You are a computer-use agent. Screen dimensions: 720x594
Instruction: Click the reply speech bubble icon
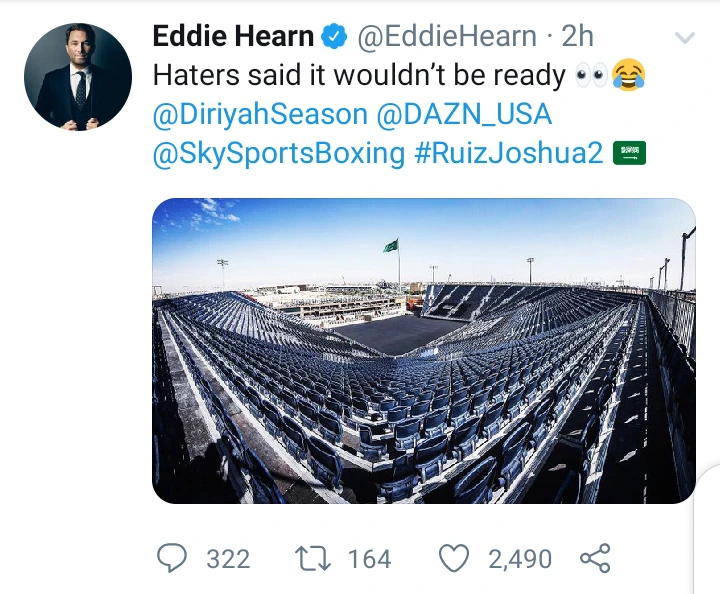click(x=172, y=558)
